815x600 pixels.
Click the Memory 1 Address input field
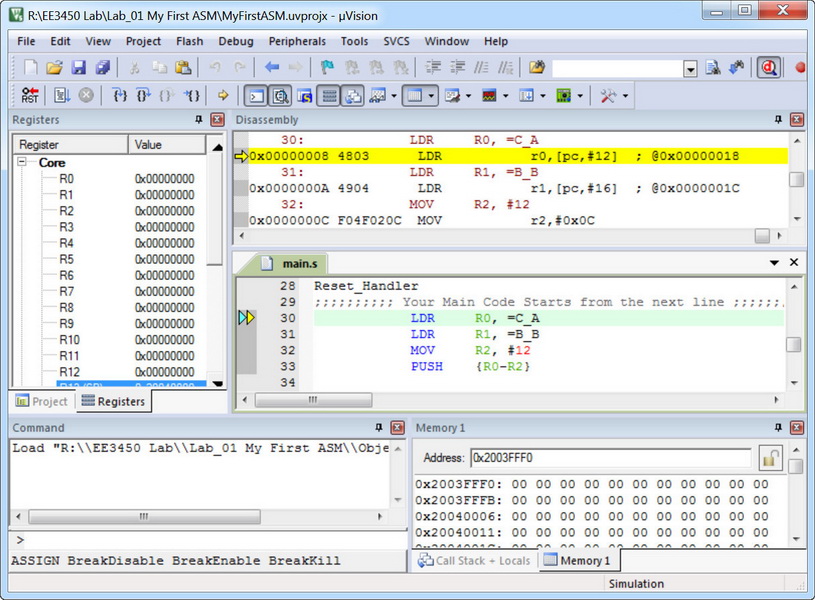click(610, 458)
